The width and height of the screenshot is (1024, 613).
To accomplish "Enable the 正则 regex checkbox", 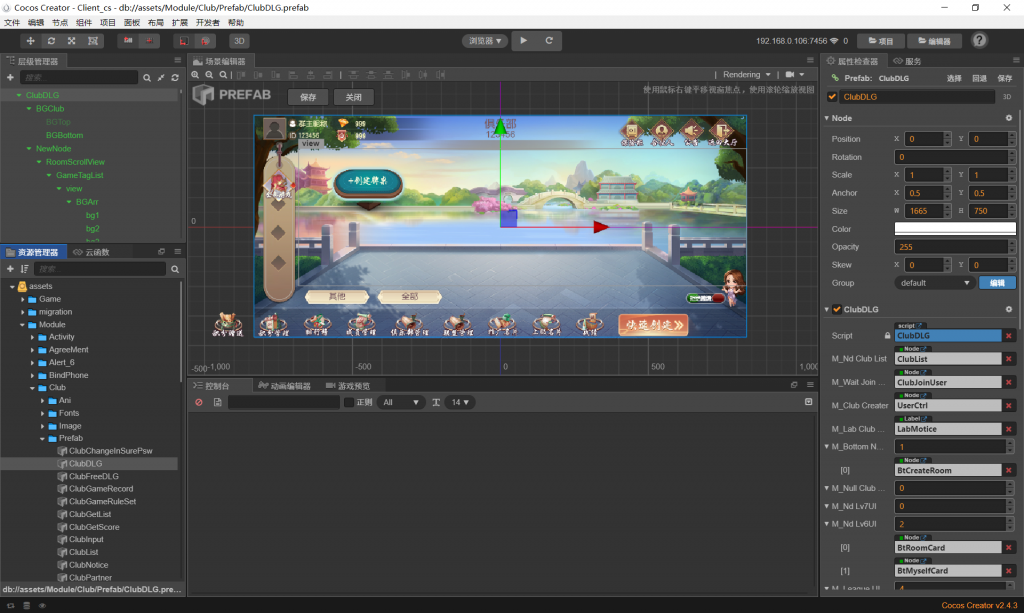I will 348,402.
